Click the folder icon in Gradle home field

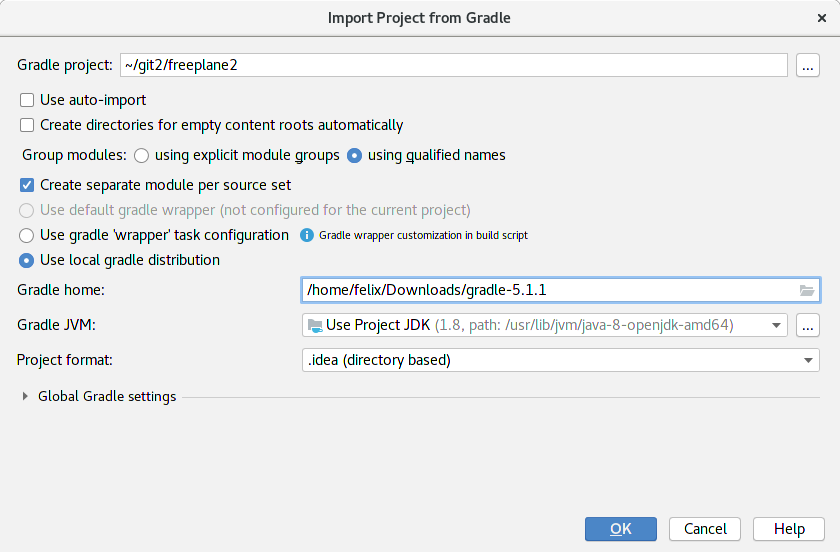click(x=807, y=290)
